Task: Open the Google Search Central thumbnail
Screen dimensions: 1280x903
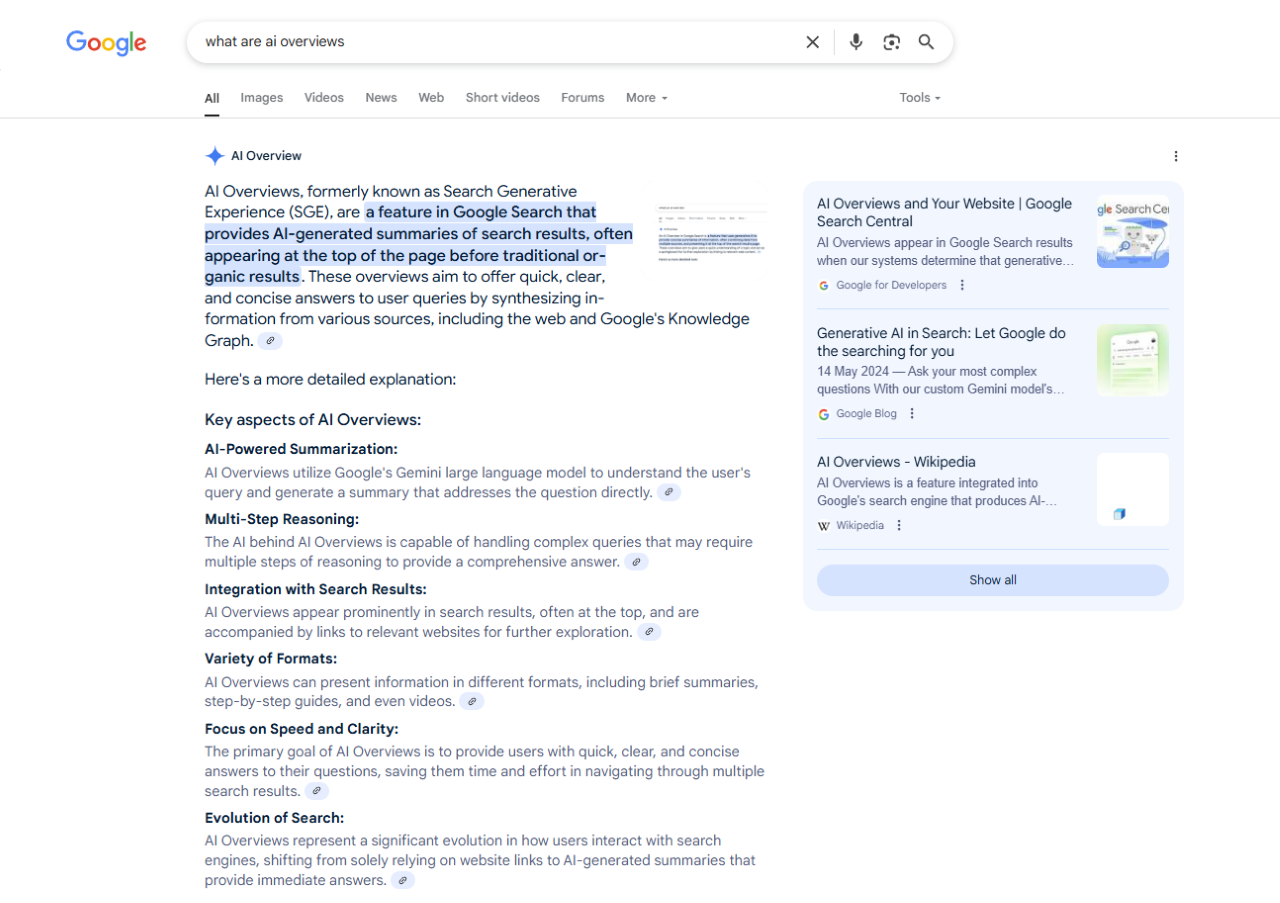Action: click(1133, 231)
